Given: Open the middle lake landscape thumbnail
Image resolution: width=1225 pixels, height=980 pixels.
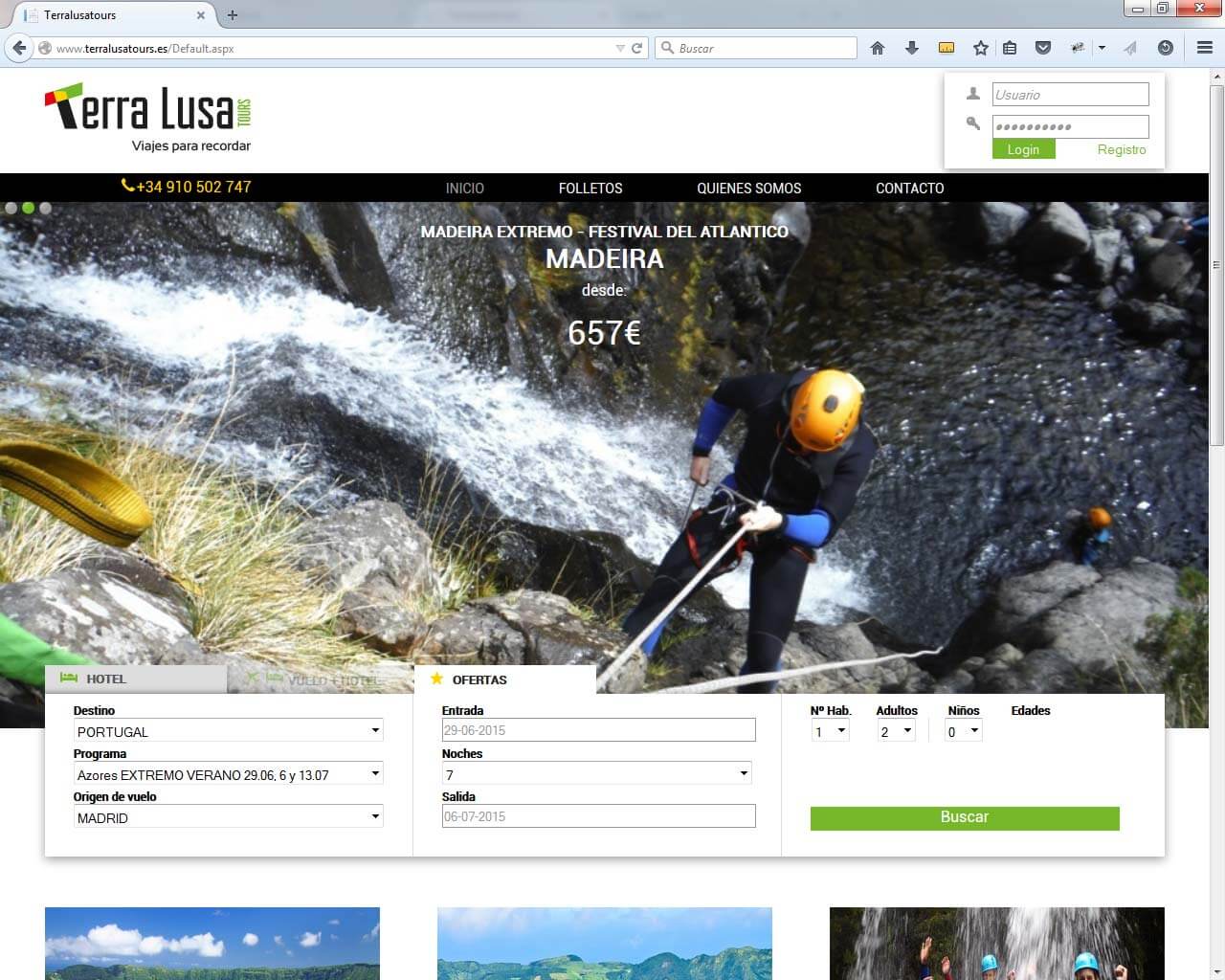Looking at the screenshot, I should tap(605, 944).
